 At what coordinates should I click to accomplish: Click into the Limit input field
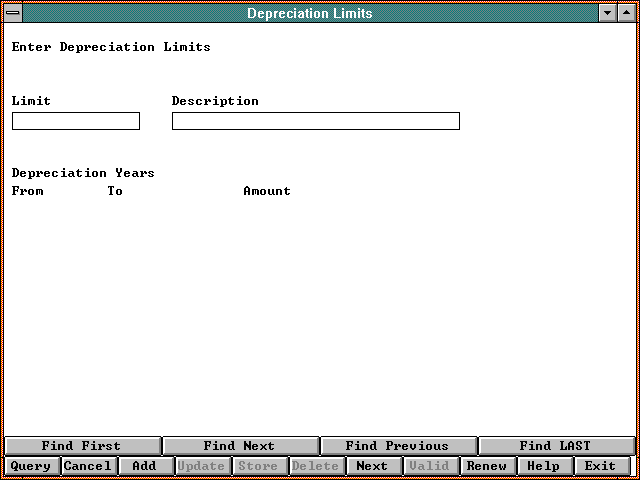point(76,121)
